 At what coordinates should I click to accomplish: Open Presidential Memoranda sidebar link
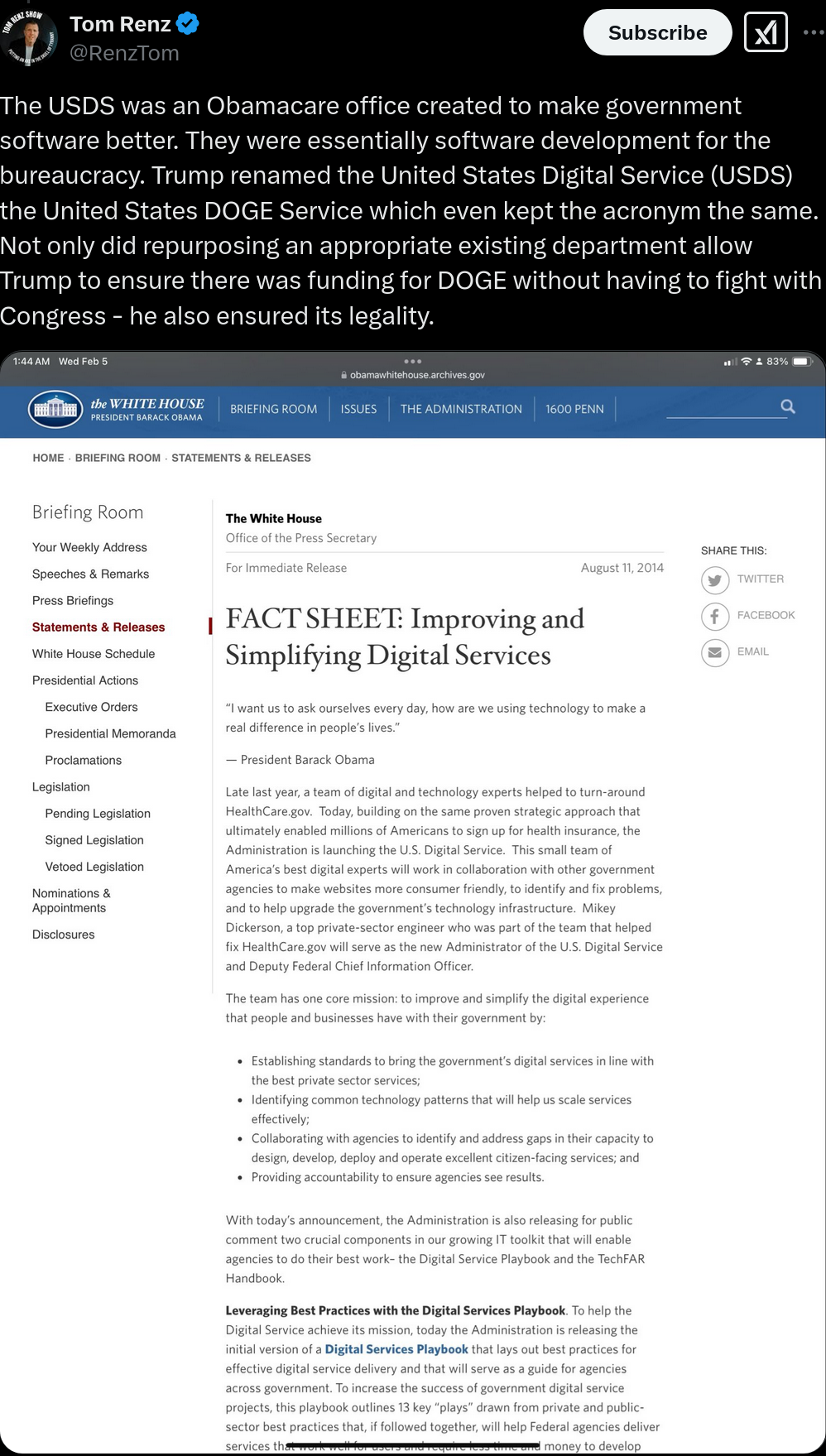pyautogui.click(x=110, y=733)
